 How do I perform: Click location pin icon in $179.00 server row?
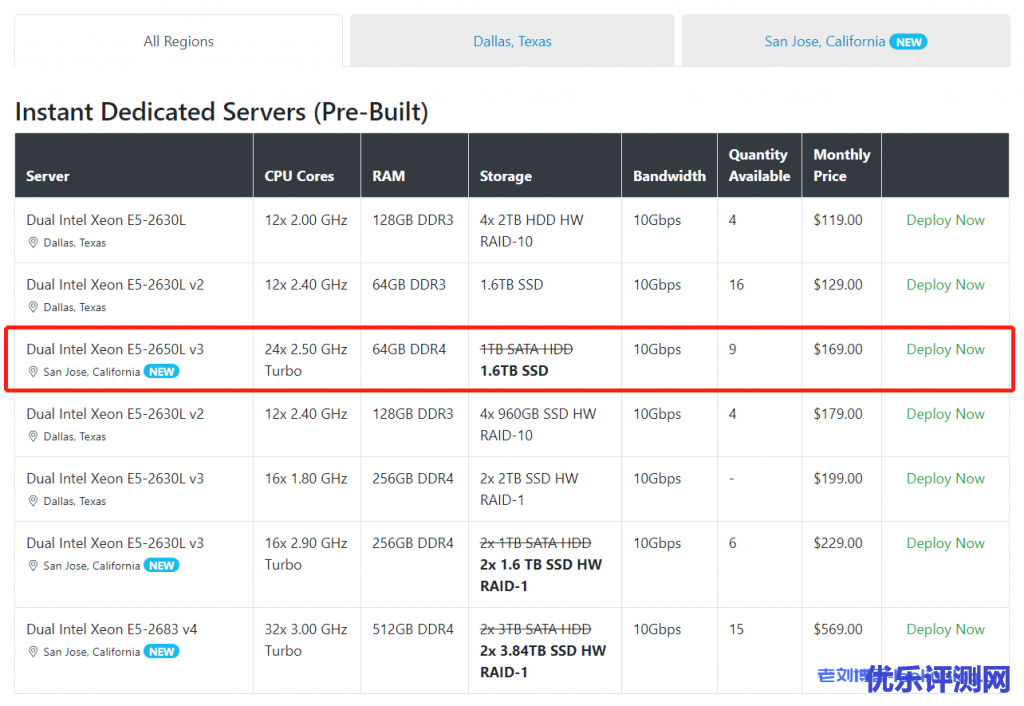pos(33,437)
